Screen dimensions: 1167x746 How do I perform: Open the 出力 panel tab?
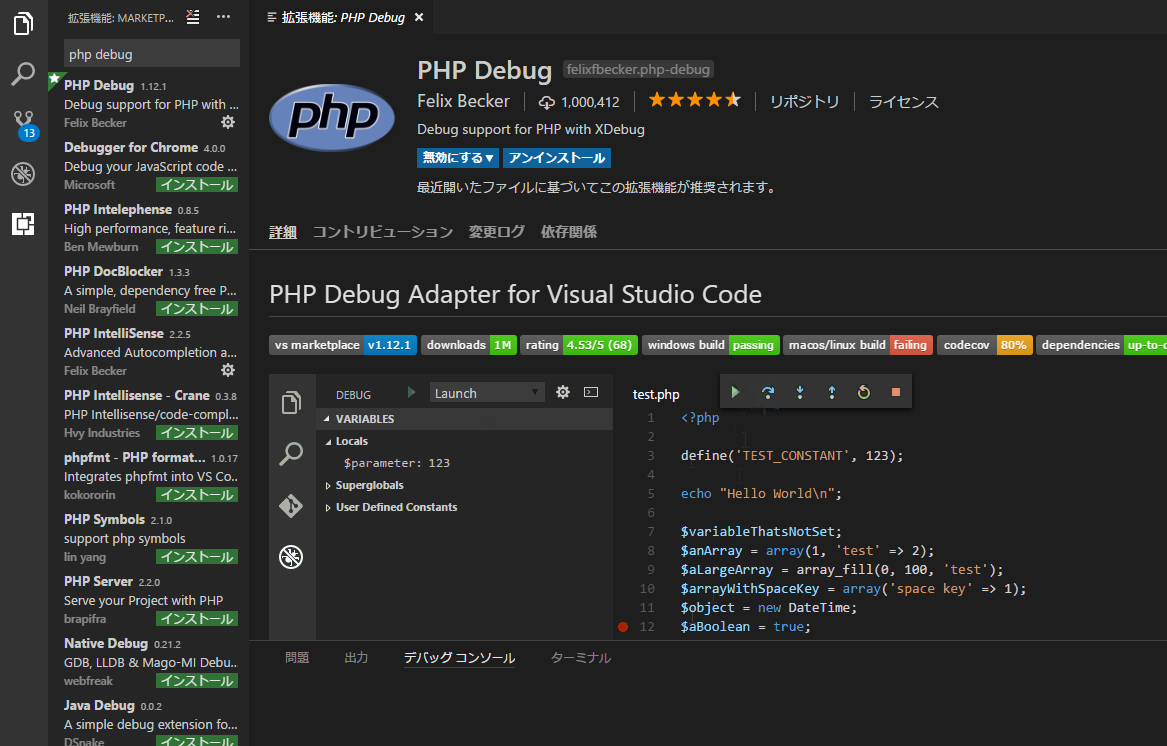357,658
